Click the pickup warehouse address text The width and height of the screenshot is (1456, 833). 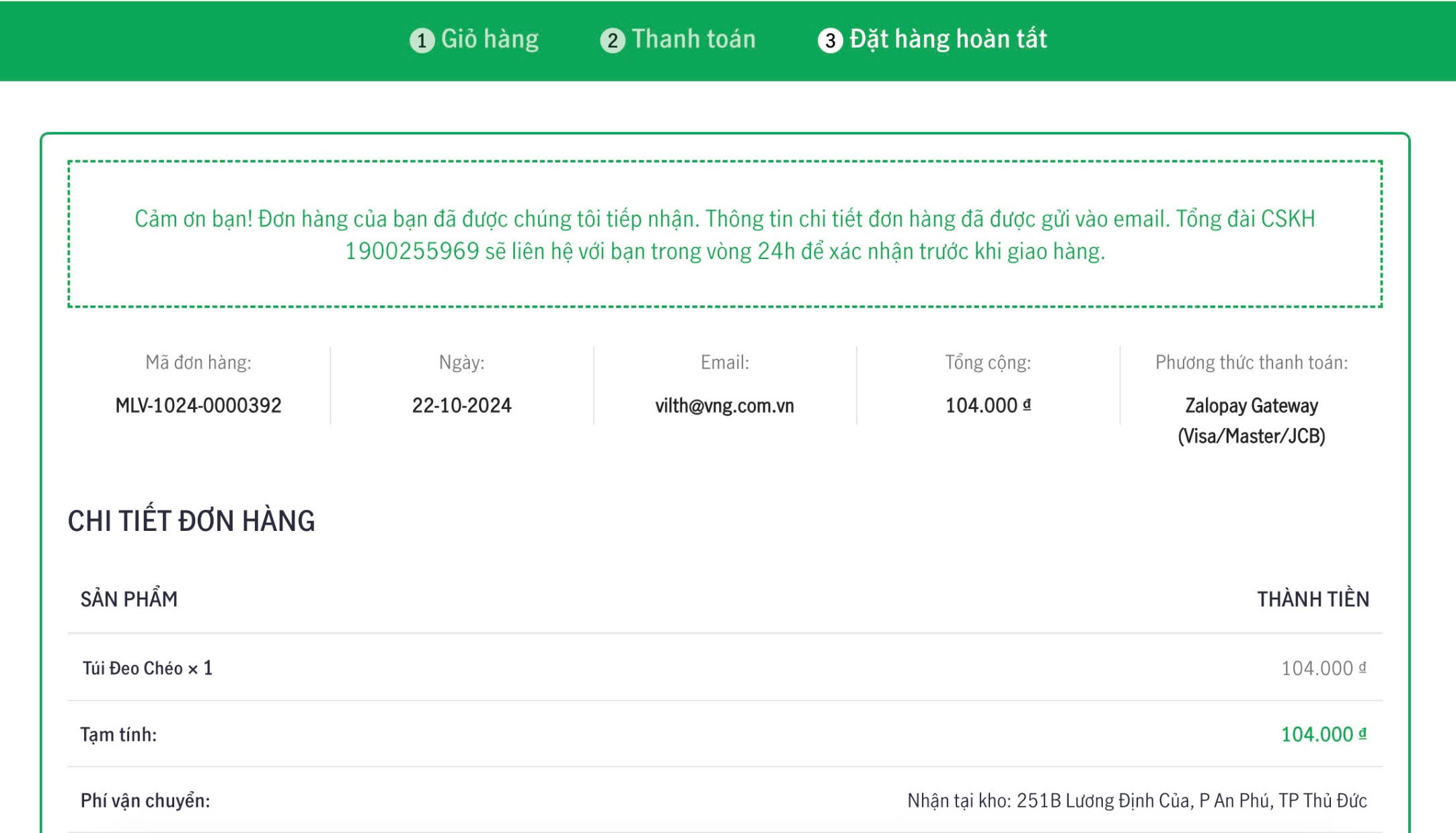pyautogui.click(x=1137, y=800)
